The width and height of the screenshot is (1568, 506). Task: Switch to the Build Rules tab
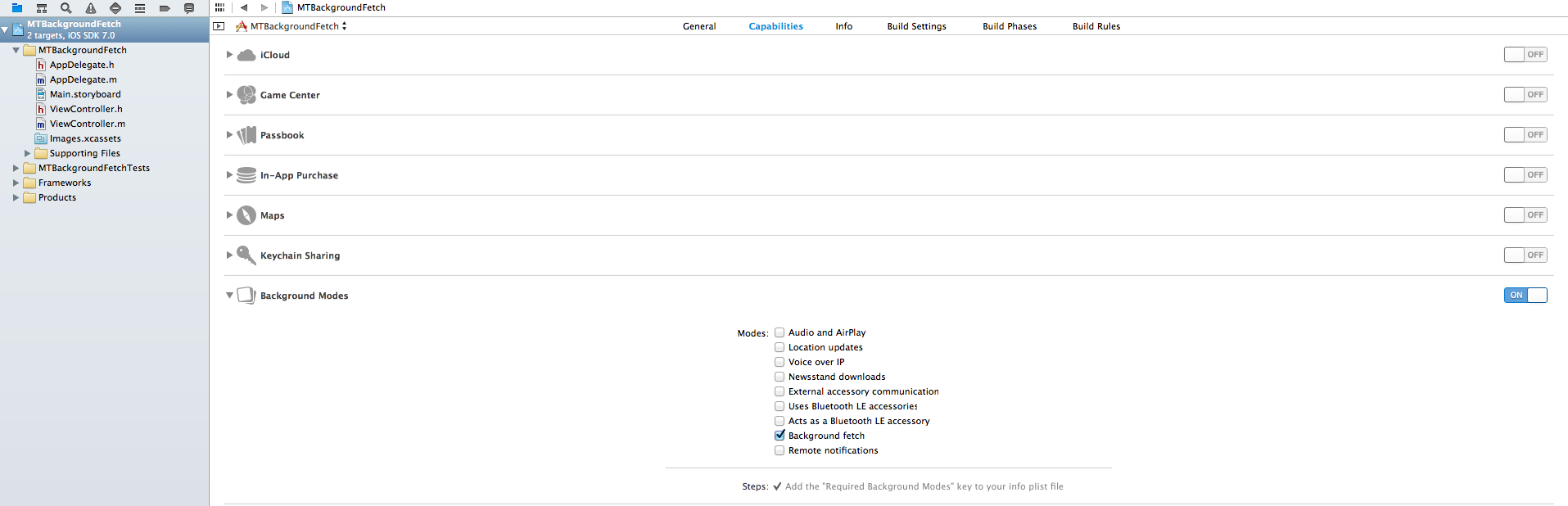click(x=1096, y=26)
